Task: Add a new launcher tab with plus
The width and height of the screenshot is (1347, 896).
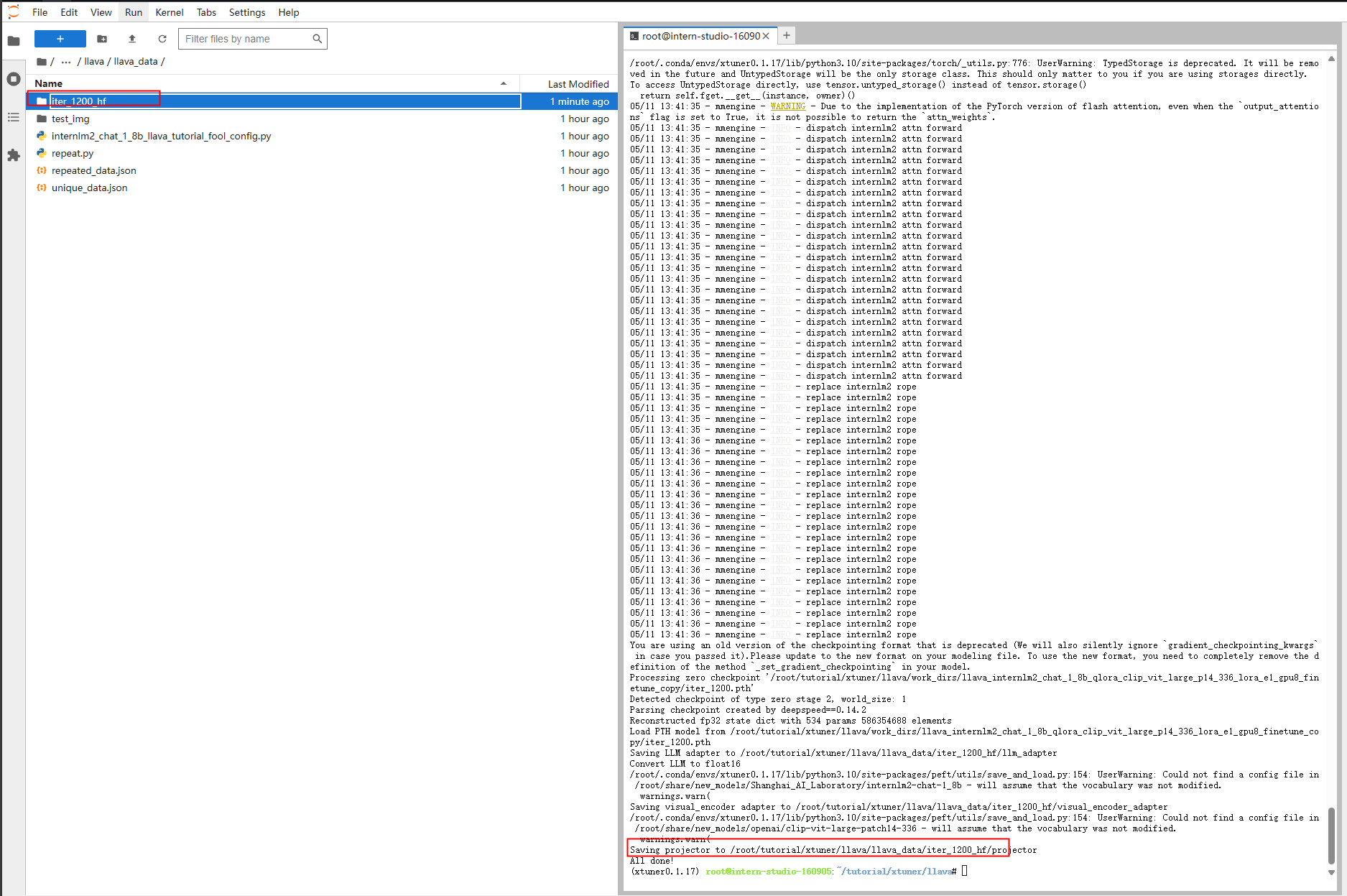Action: [x=787, y=35]
